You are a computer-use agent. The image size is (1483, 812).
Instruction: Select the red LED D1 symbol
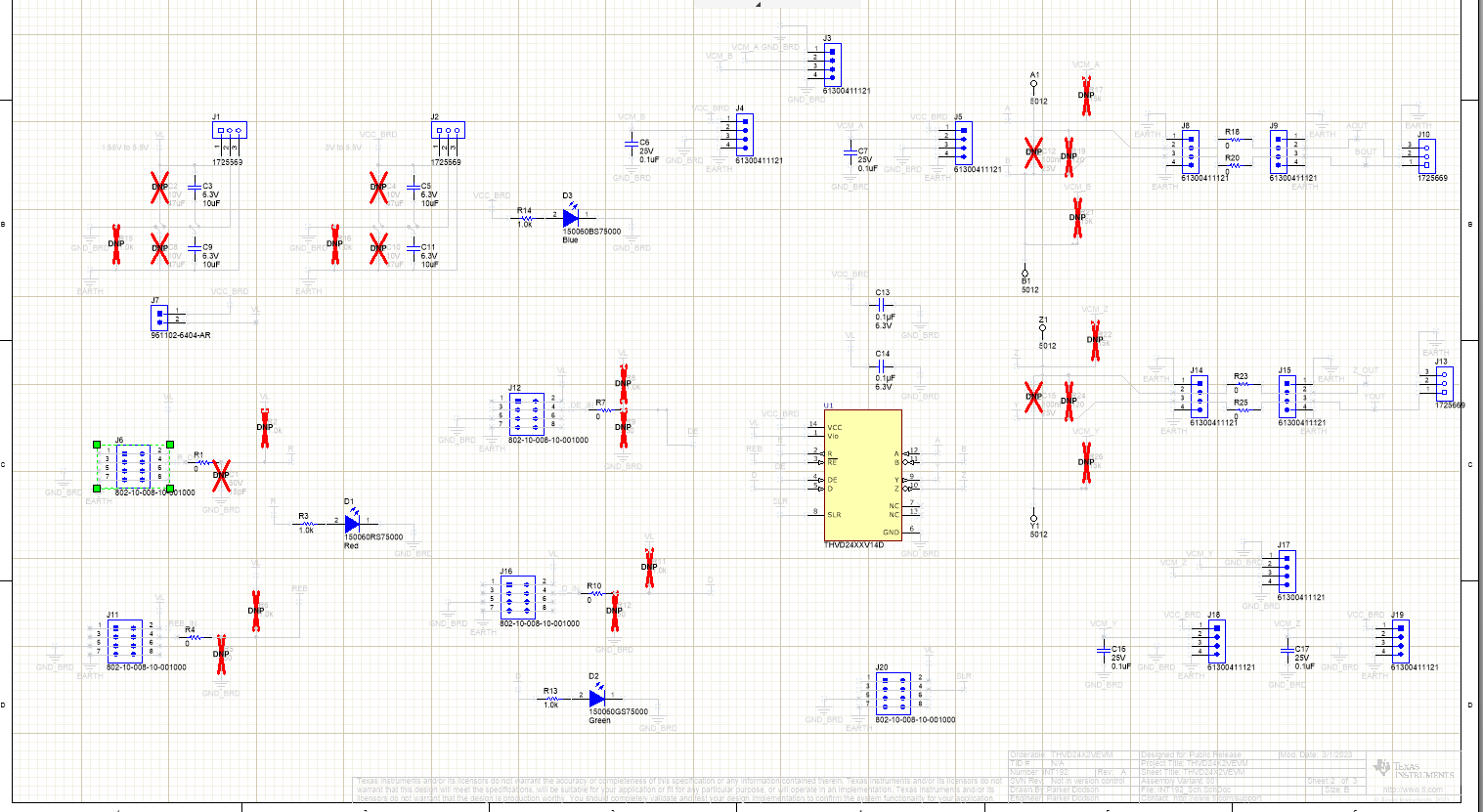click(354, 524)
